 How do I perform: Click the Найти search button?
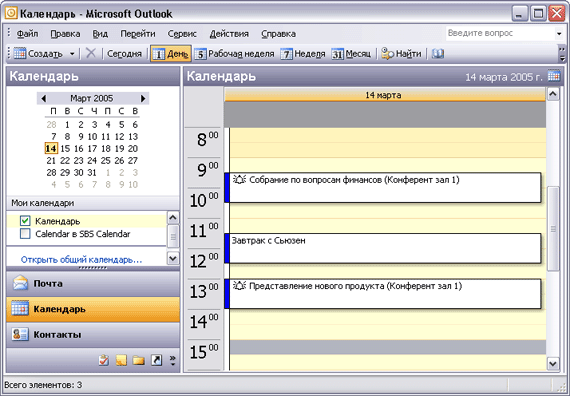click(401, 54)
